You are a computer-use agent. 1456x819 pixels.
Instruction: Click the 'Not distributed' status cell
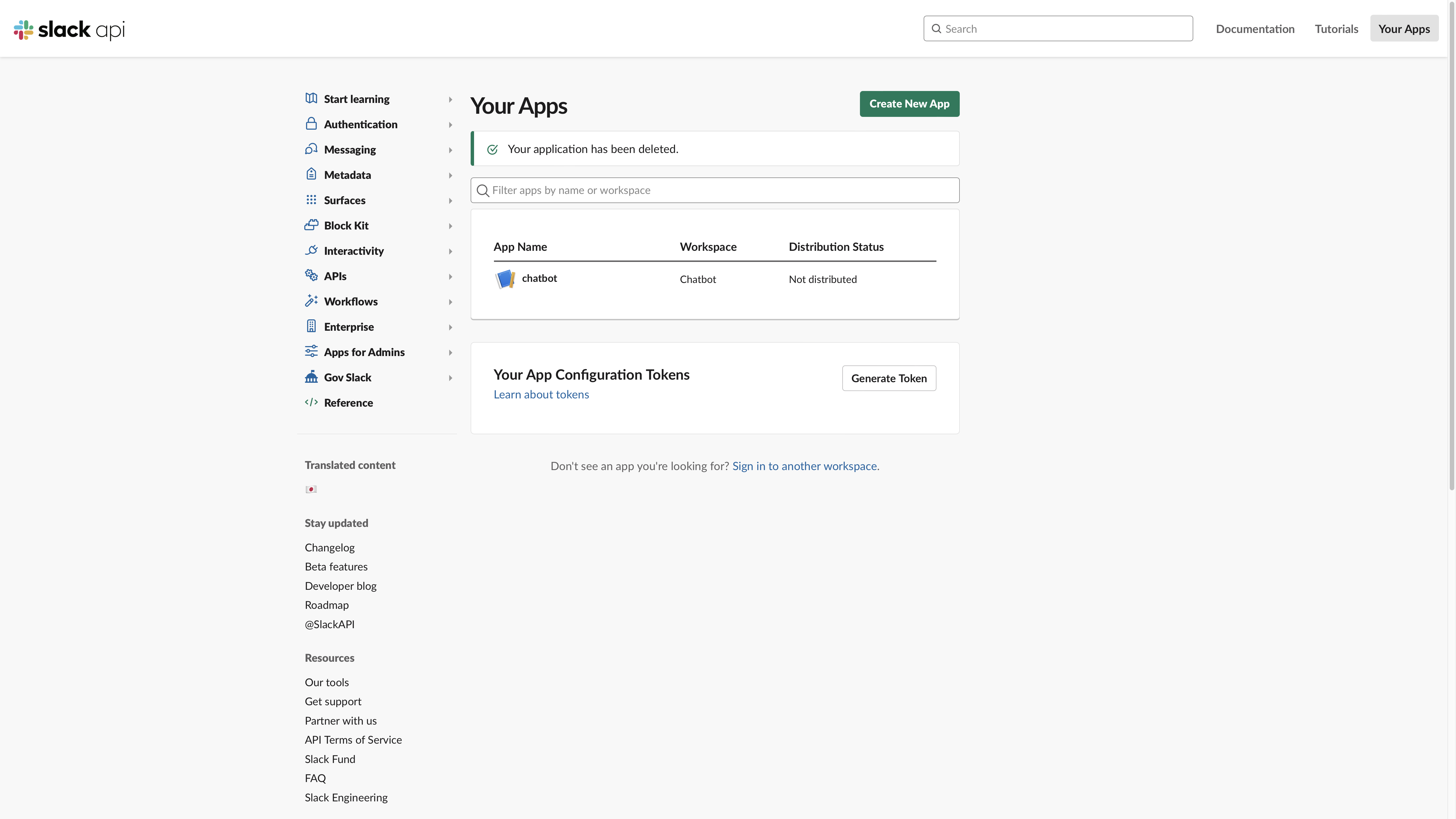coord(822,279)
